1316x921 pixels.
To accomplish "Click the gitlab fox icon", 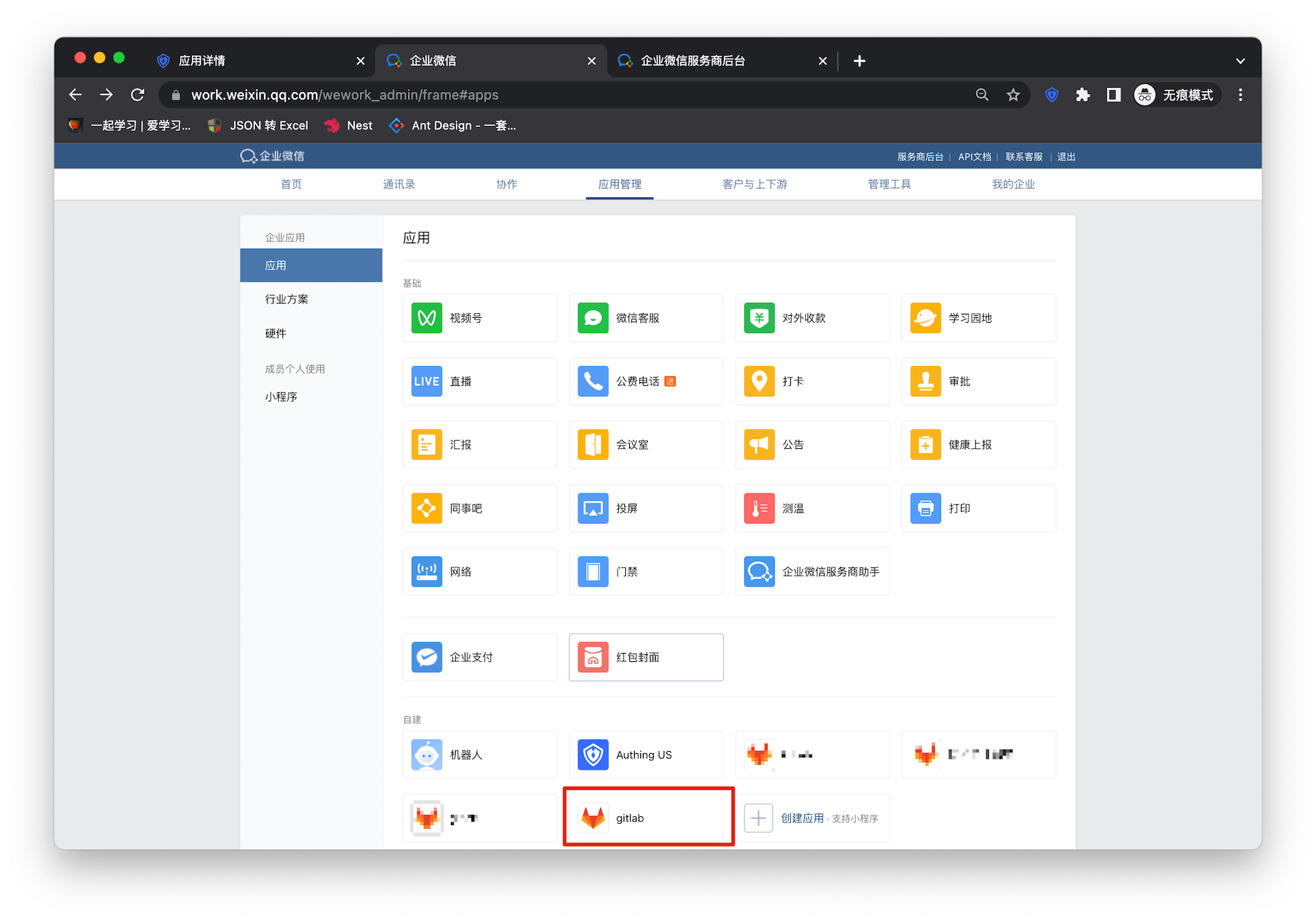I will point(593,818).
